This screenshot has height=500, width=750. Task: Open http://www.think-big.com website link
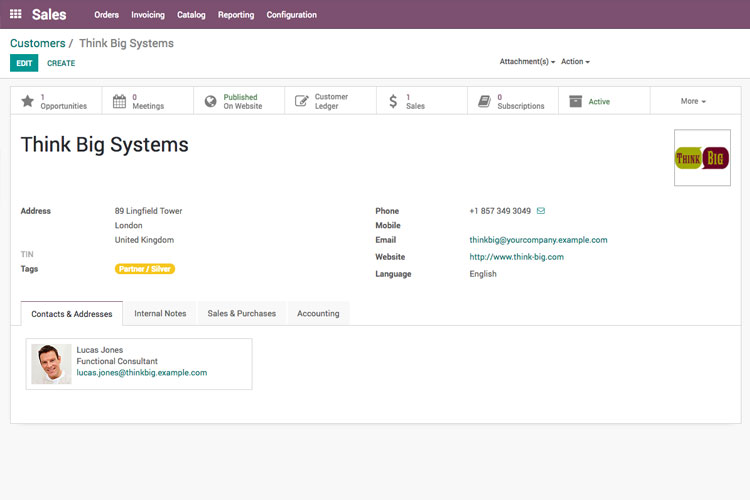[x=516, y=257]
